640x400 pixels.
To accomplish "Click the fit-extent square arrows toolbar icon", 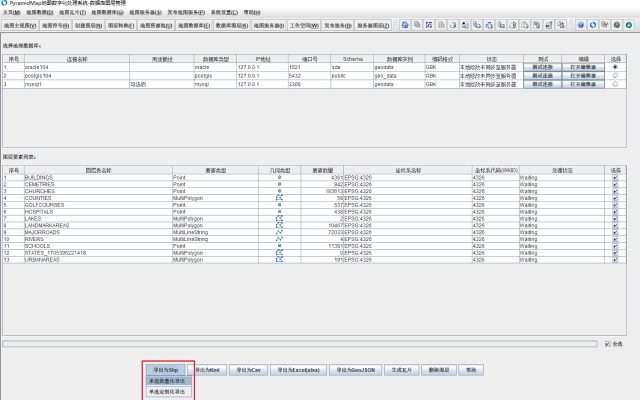I will (429, 25).
